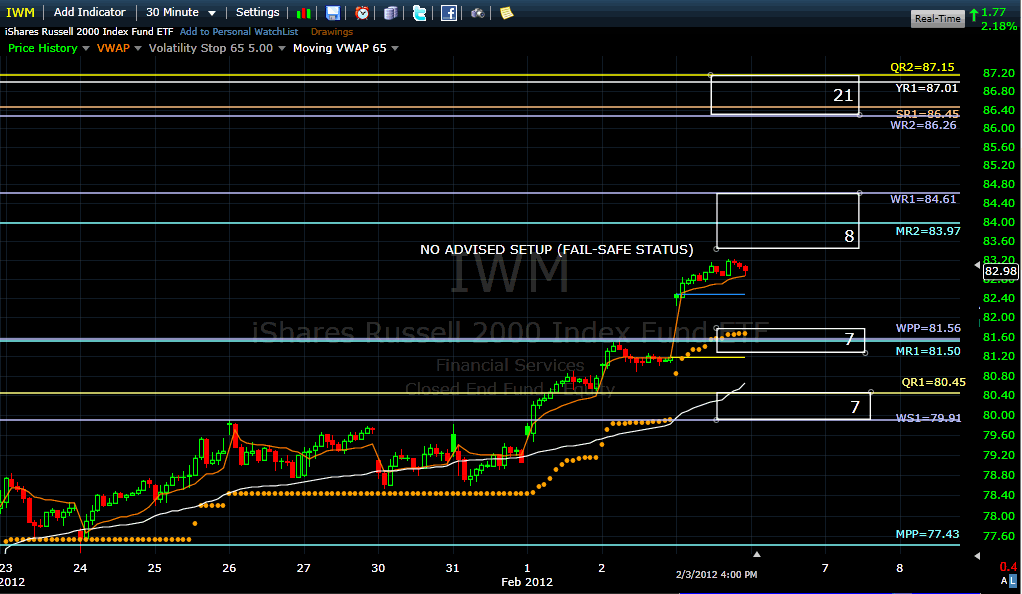The width and height of the screenshot is (1022, 594).
Task: Open the Drawings link
Action: point(332,31)
